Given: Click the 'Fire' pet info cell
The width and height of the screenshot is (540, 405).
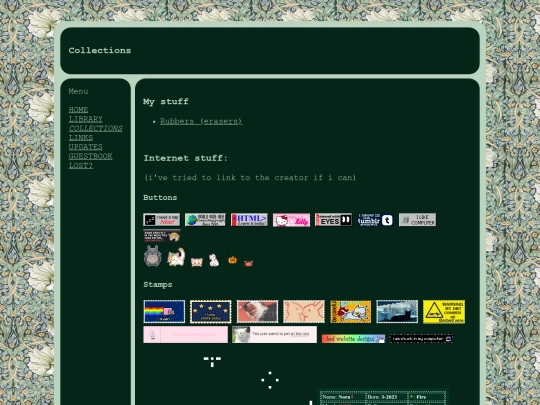Looking at the screenshot, I should pos(427,397).
